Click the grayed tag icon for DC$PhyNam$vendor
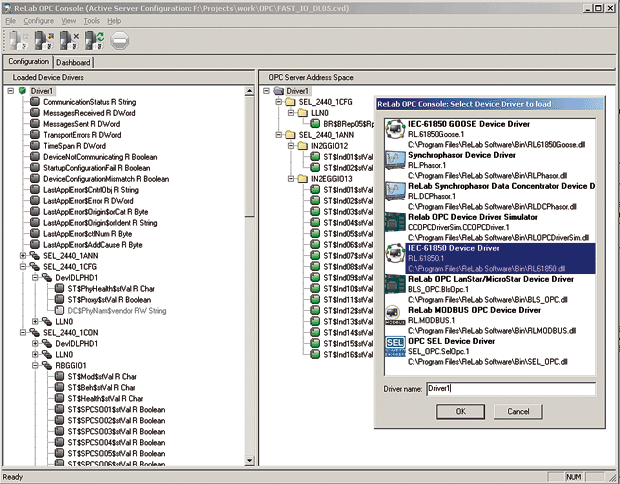This screenshot has width=620, height=484. pyautogui.click(x=59, y=310)
